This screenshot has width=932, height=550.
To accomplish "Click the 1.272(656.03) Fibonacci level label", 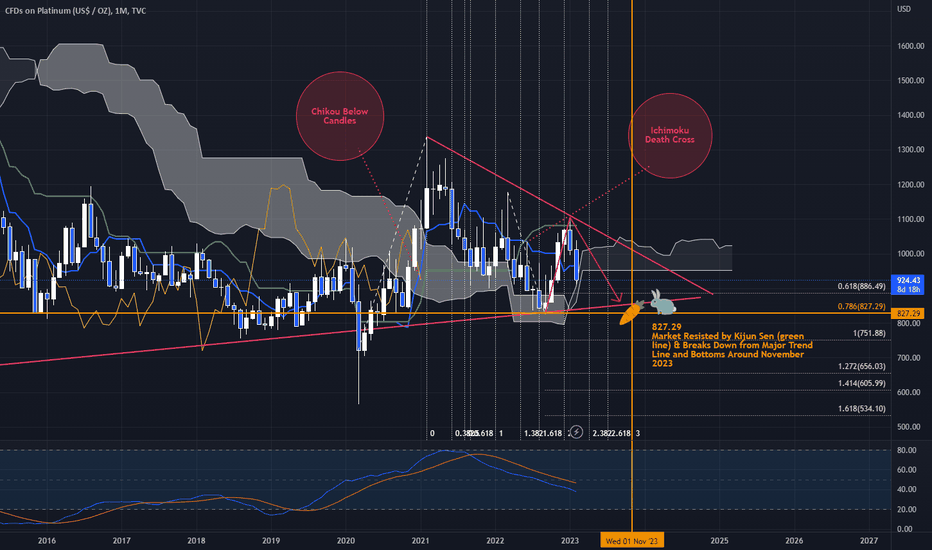I will click(861, 367).
